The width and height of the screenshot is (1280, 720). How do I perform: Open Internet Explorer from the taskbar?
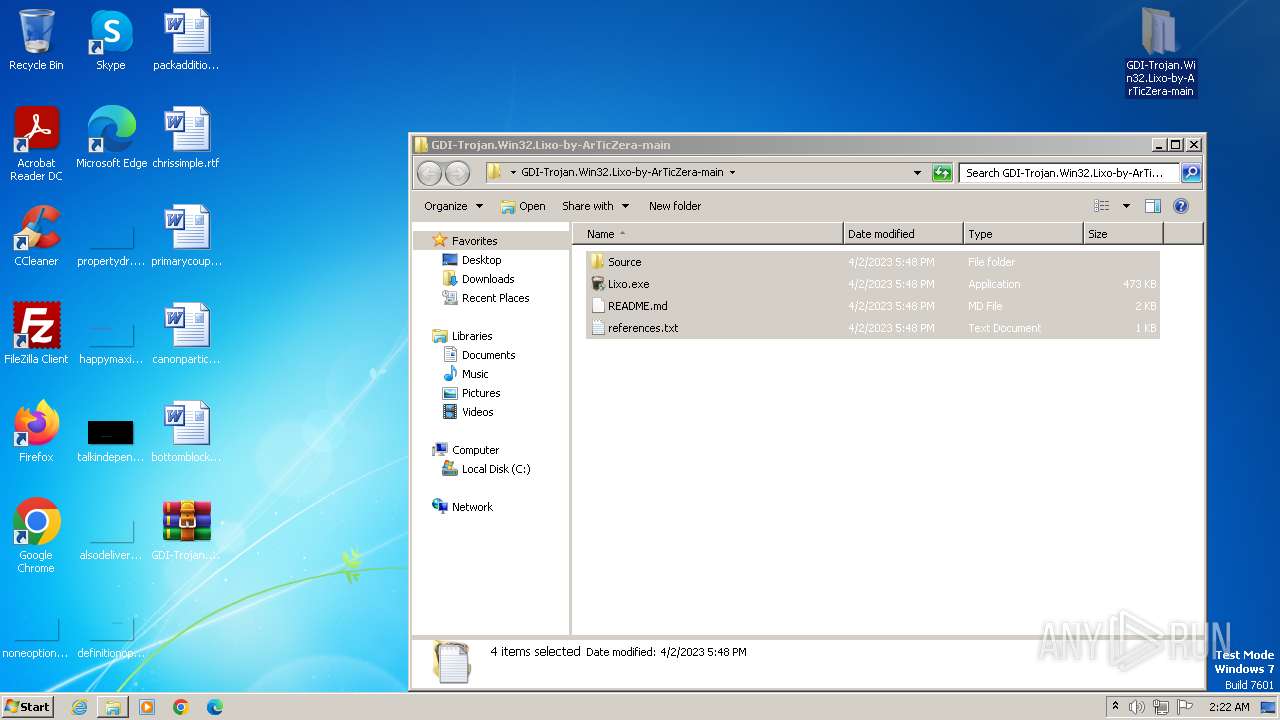(x=79, y=707)
